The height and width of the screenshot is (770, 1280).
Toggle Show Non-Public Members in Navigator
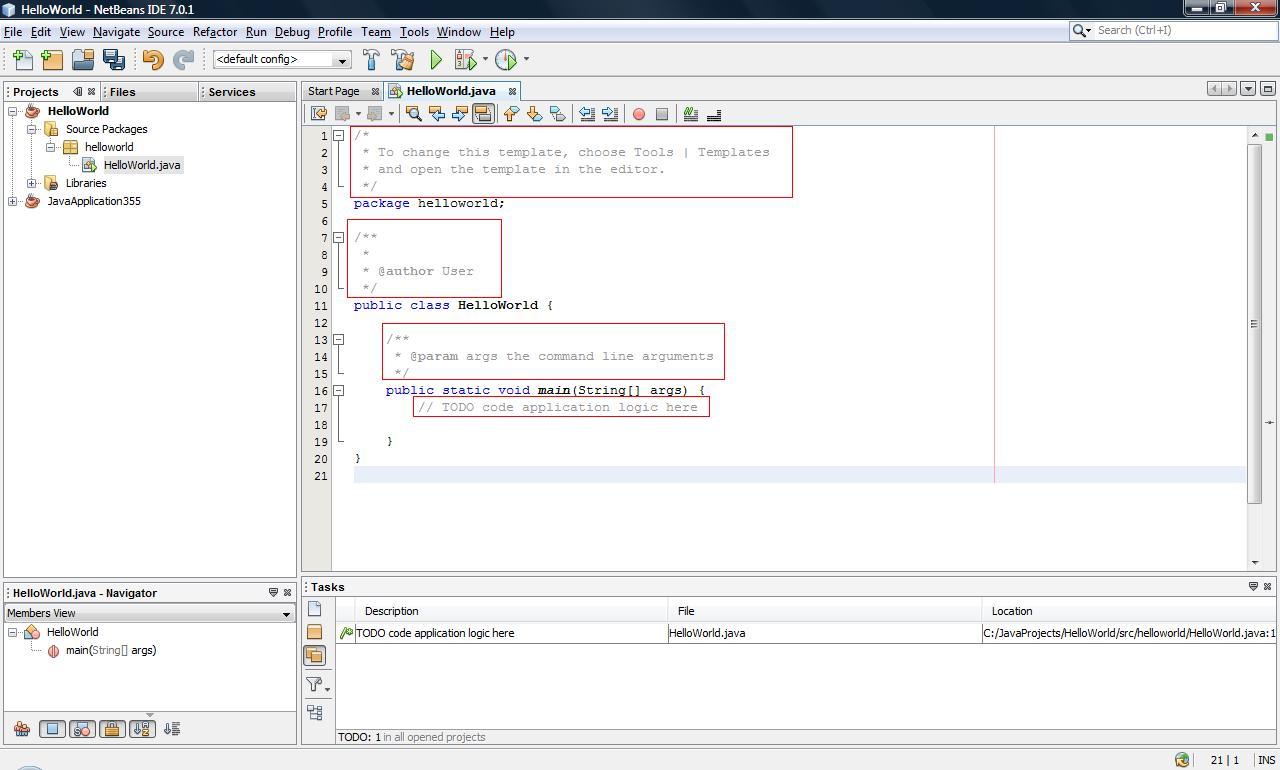[x=112, y=729]
